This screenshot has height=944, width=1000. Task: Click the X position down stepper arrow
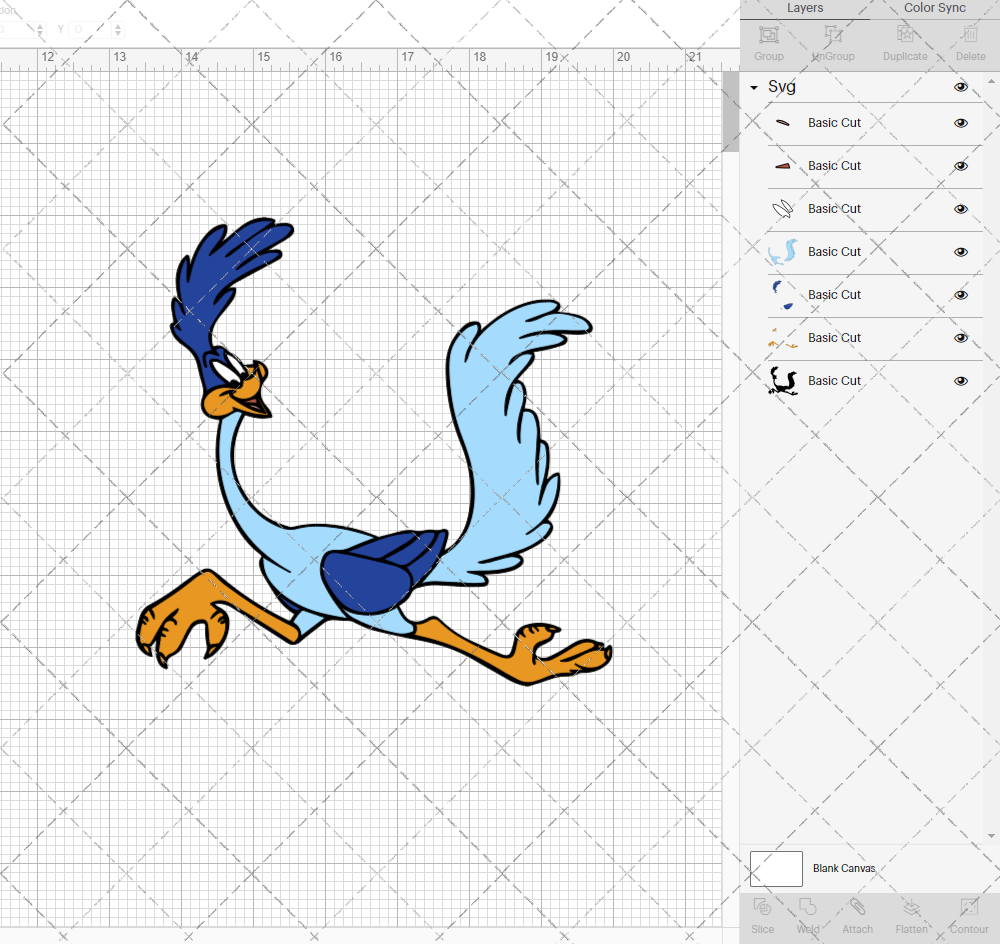point(40,33)
